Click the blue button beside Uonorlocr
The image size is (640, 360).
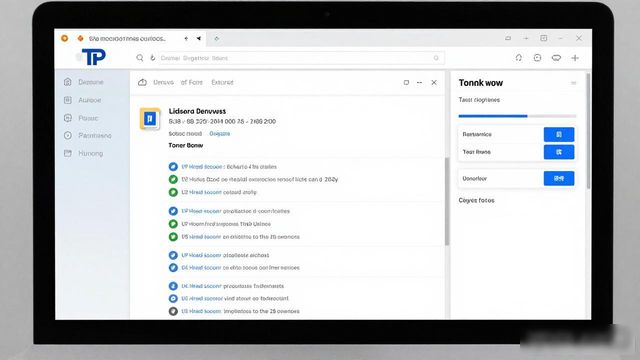[559, 178]
